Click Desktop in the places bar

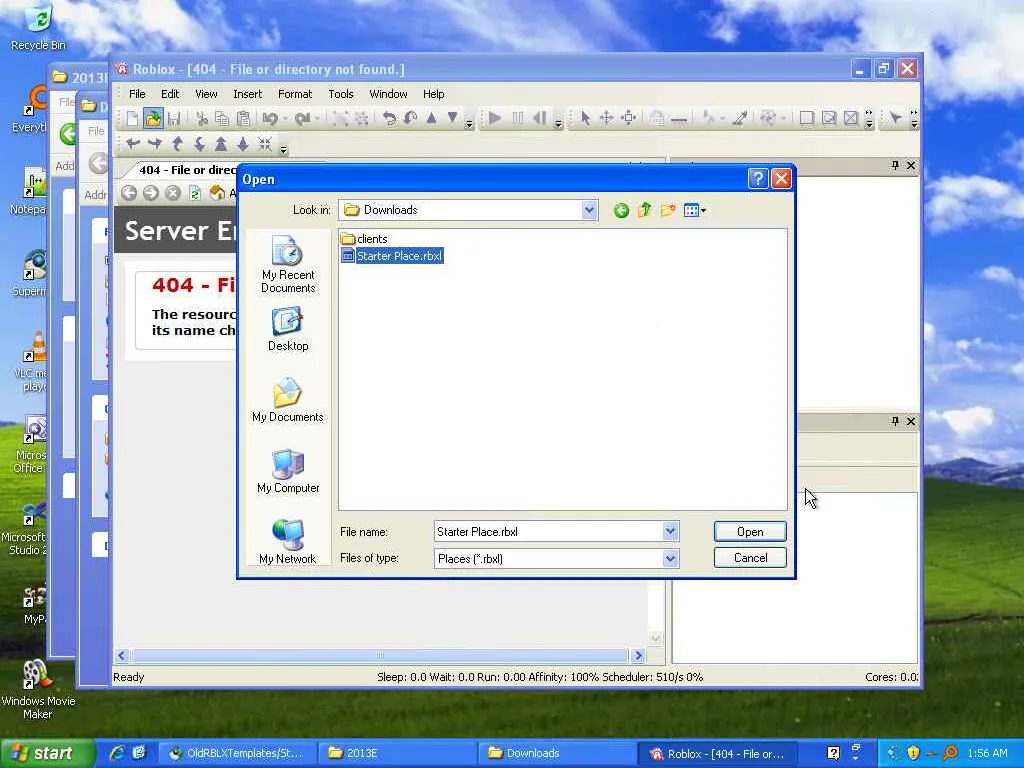click(x=288, y=329)
